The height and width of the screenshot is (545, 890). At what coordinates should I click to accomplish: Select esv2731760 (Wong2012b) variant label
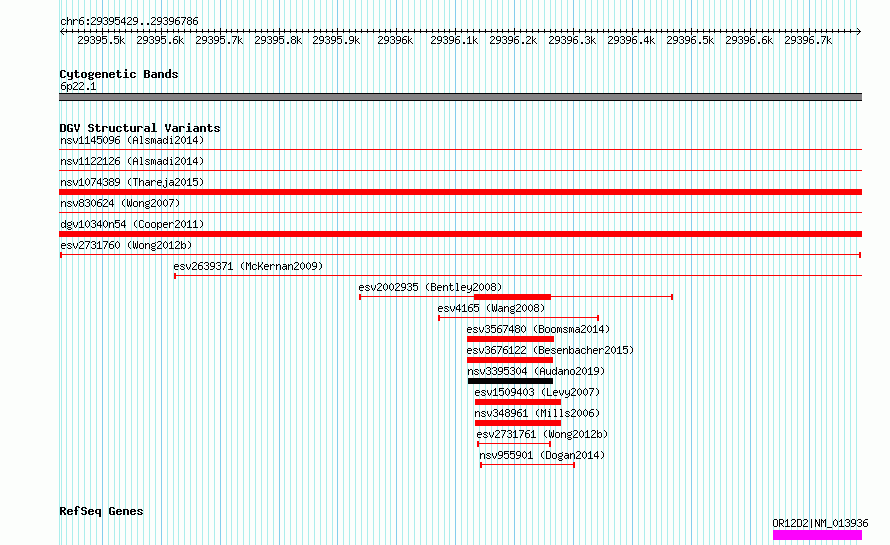pyautogui.click(x=126, y=245)
